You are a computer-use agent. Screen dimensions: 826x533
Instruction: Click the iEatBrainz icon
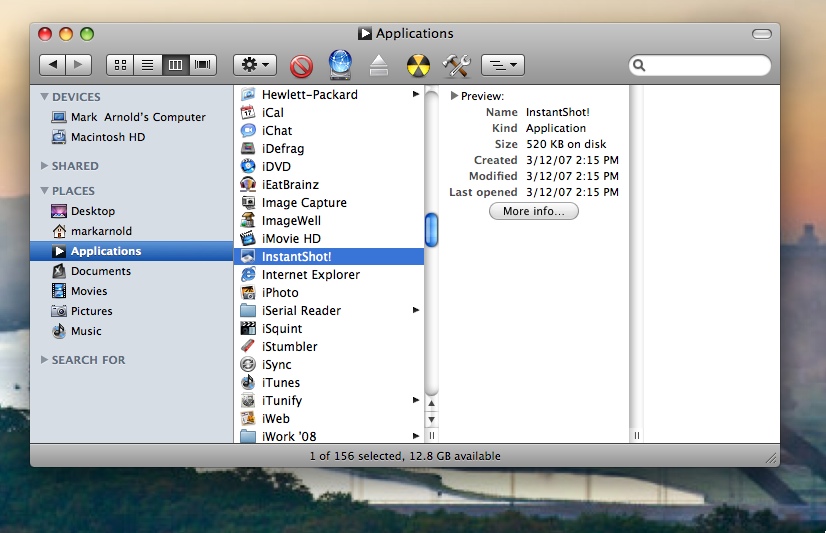(x=248, y=184)
